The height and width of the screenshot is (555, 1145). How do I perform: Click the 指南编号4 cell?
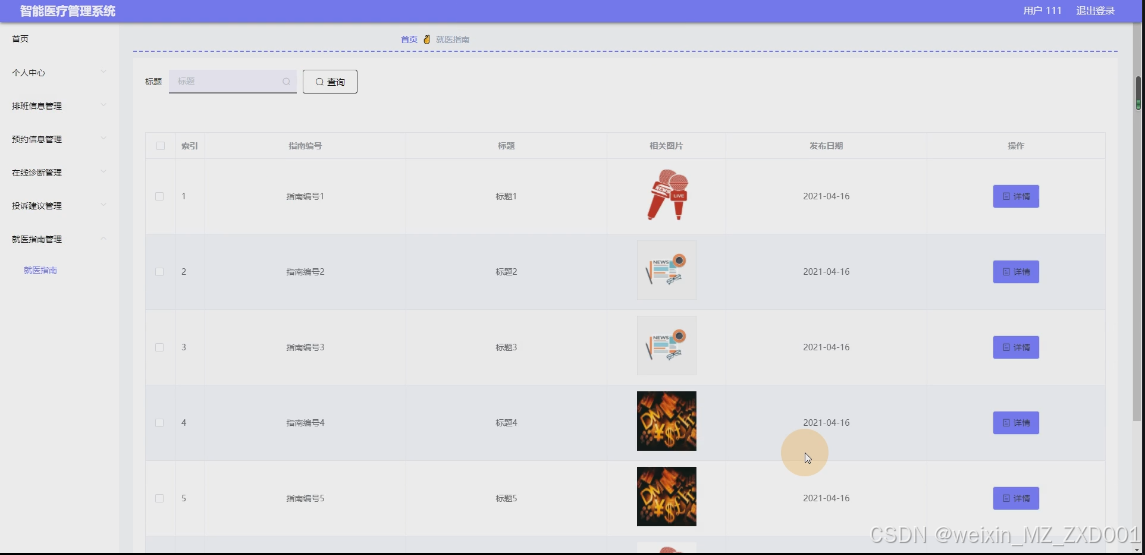[305, 423]
